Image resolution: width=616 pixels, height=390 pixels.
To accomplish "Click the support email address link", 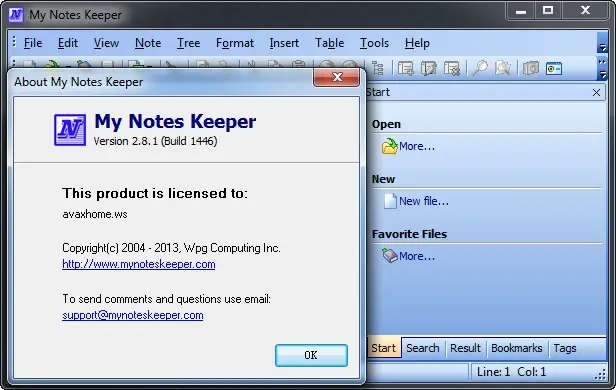I will pos(133,315).
